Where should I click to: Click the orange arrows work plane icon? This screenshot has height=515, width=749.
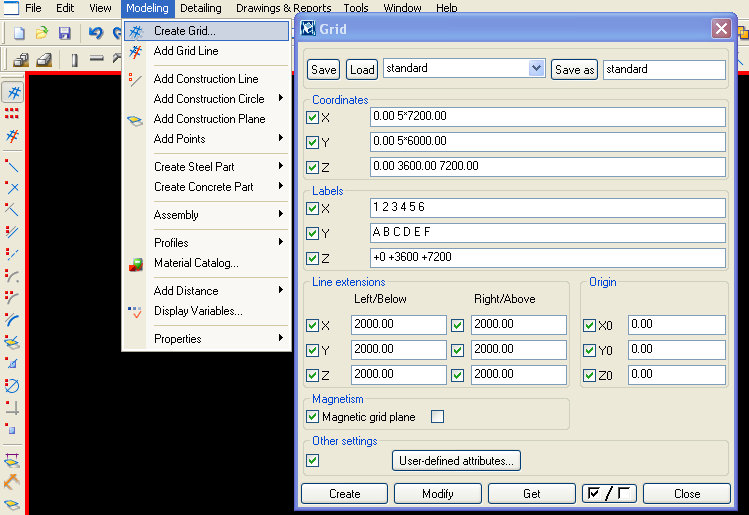pyautogui.click(x=12, y=482)
